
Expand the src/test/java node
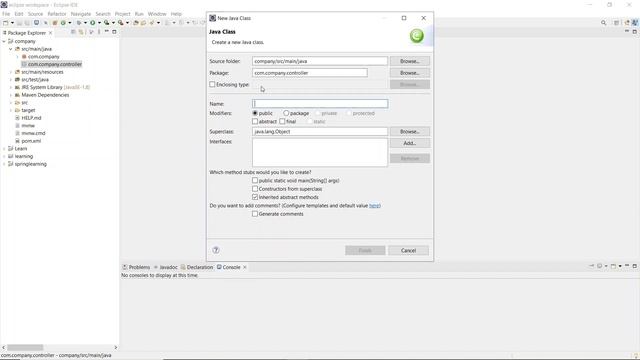(11, 80)
